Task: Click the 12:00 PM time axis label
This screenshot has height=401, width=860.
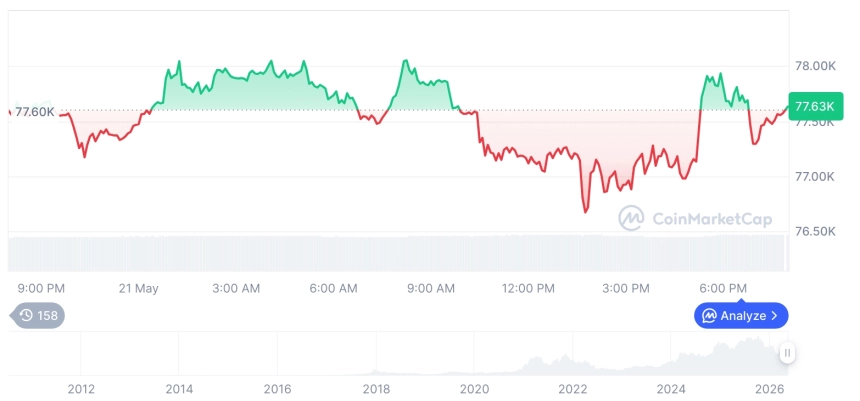Action: pos(528,289)
